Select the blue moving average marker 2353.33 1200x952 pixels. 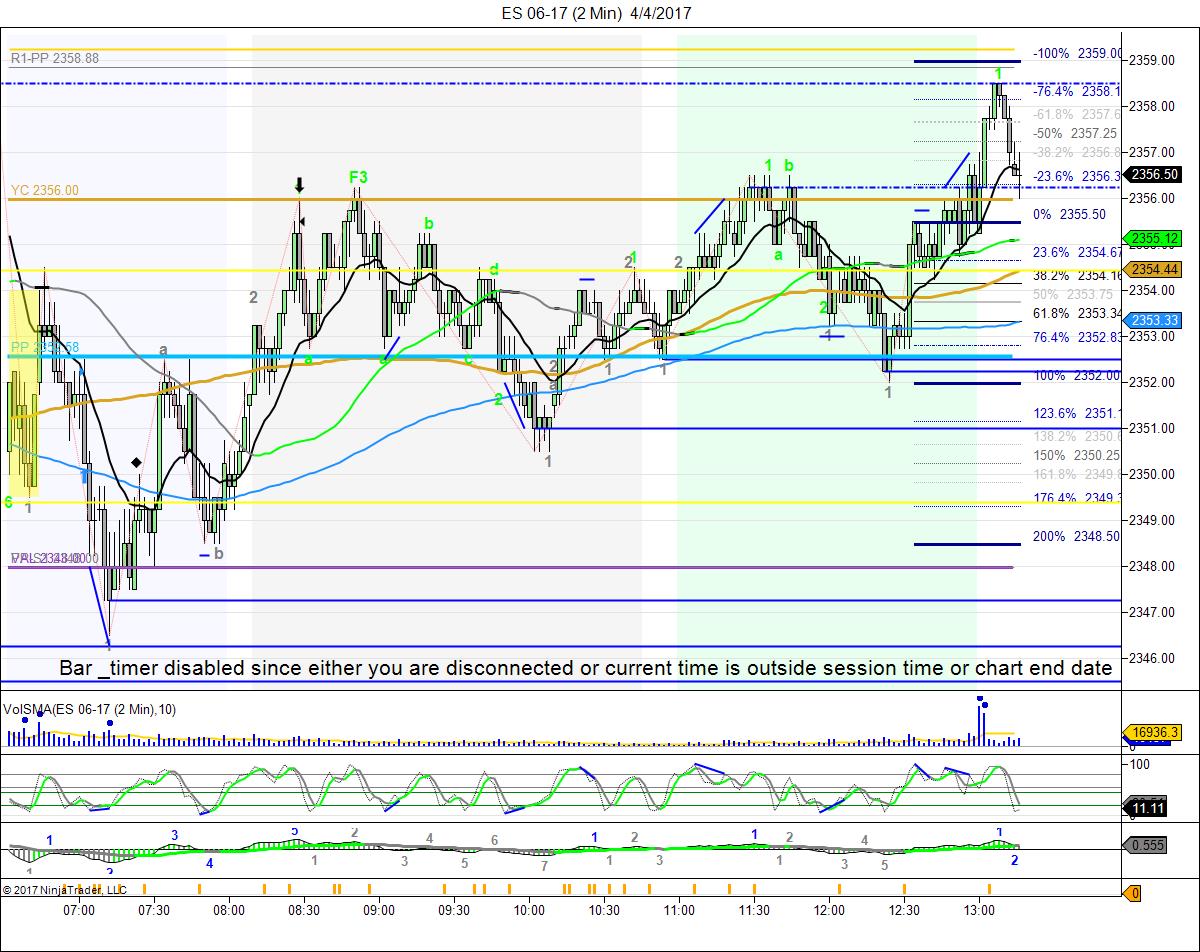click(1152, 320)
